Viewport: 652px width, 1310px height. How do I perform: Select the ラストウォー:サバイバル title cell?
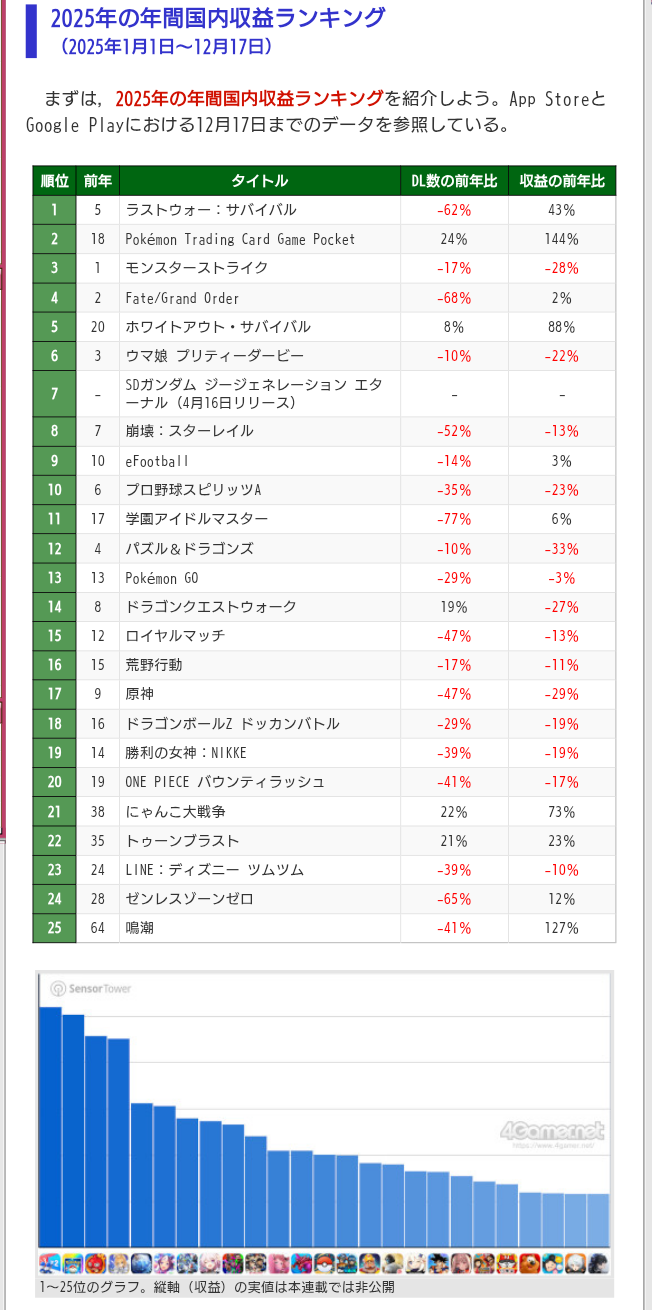211,210
